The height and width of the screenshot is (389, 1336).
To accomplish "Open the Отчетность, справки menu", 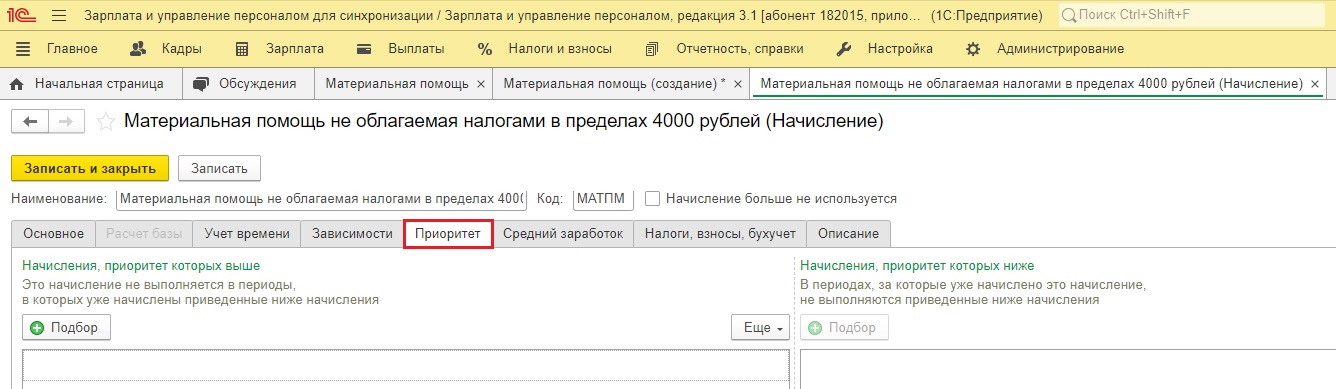I will pos(724,48).
